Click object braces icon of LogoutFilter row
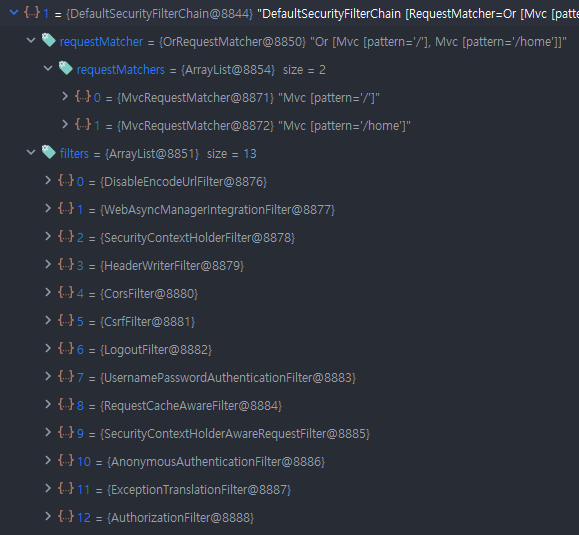 (66, 348)
